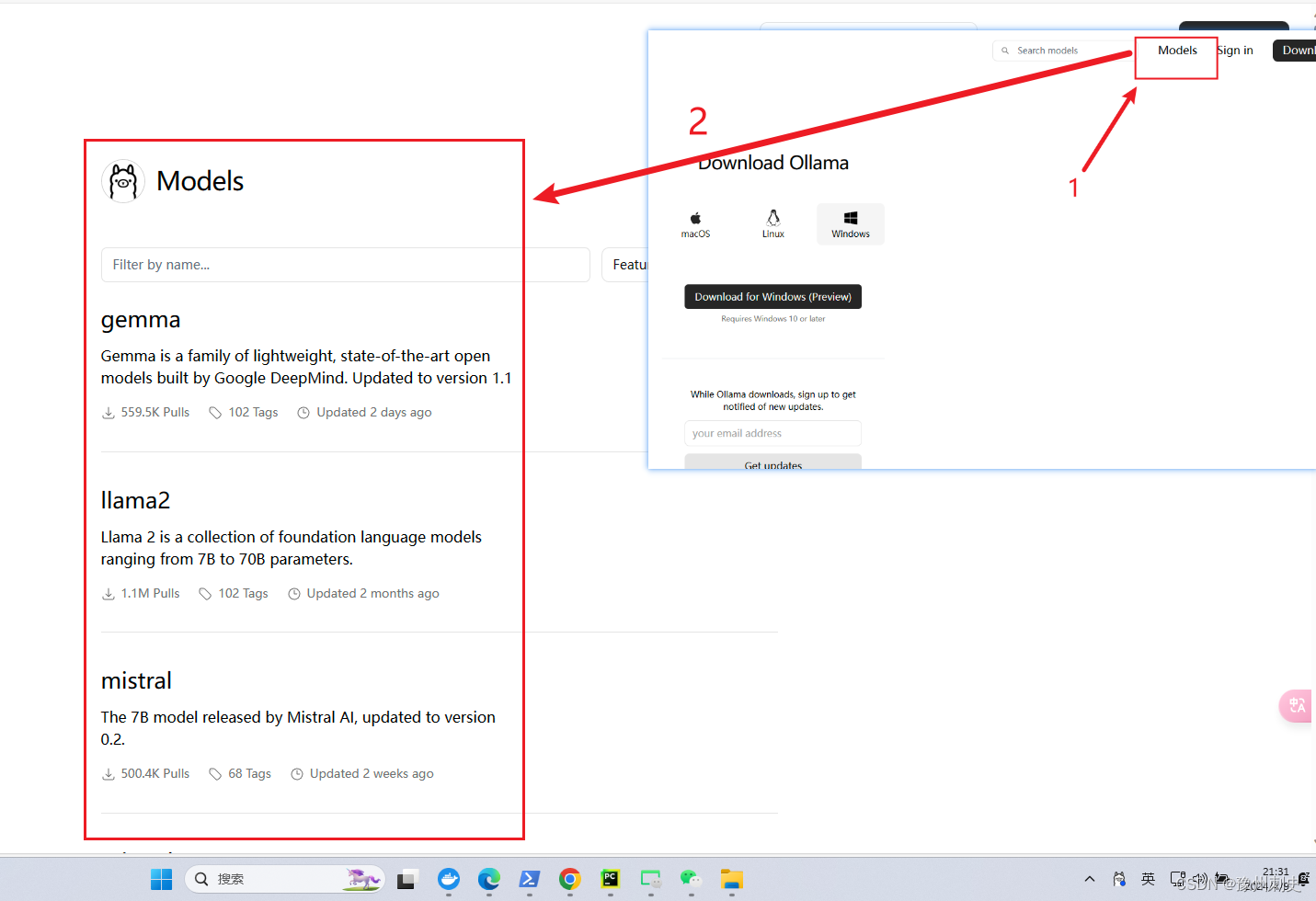Screen dimensions: 1316x901
Task: Focus the Filter by name field
Action: [346, 265]
